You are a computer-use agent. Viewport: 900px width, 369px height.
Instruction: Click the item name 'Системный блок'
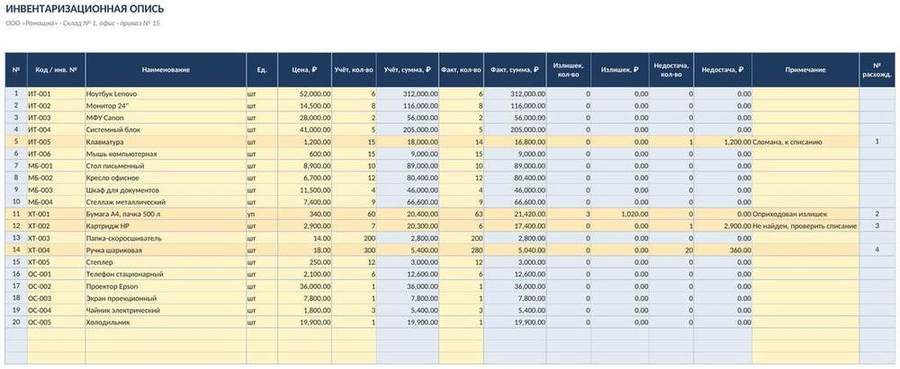click(x=166, y=130)
